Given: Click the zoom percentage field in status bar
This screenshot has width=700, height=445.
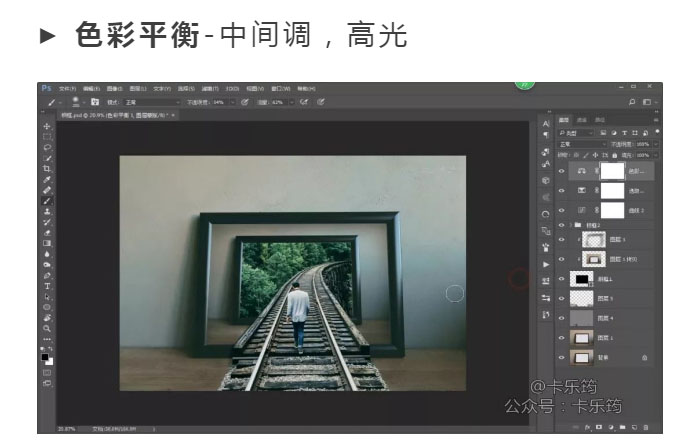Looking at the screenshot, I should (x=67, y=428).
